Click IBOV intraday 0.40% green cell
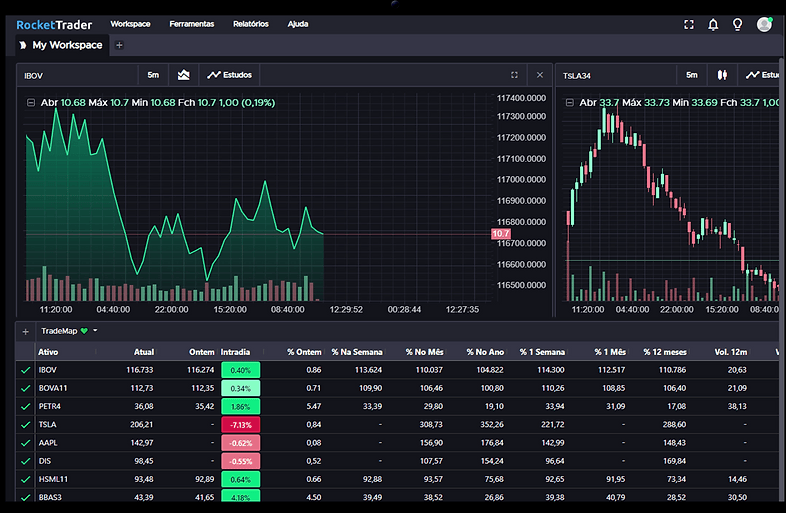Screen dimensions: 786x513 pyautogui.click(x=241, y=370)
